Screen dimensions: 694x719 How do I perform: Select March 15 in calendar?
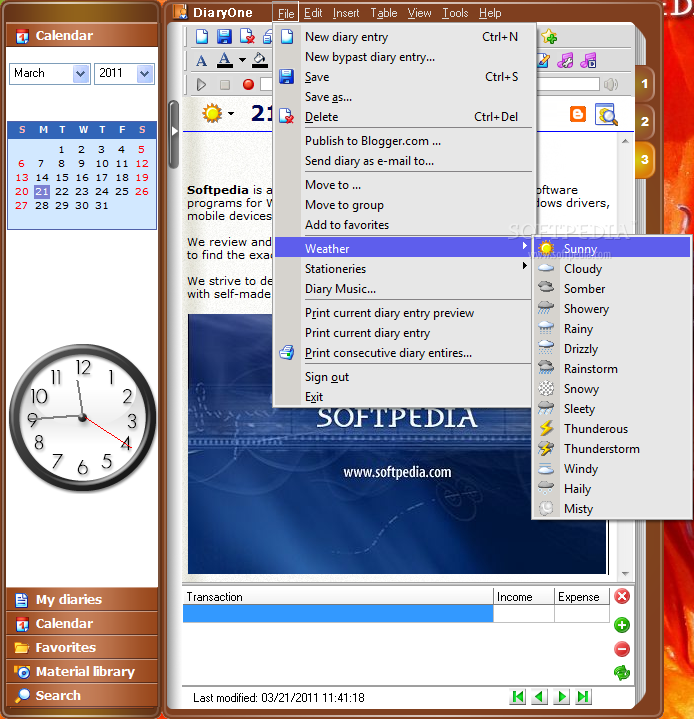pyautogui.click(x=62, y=177)
